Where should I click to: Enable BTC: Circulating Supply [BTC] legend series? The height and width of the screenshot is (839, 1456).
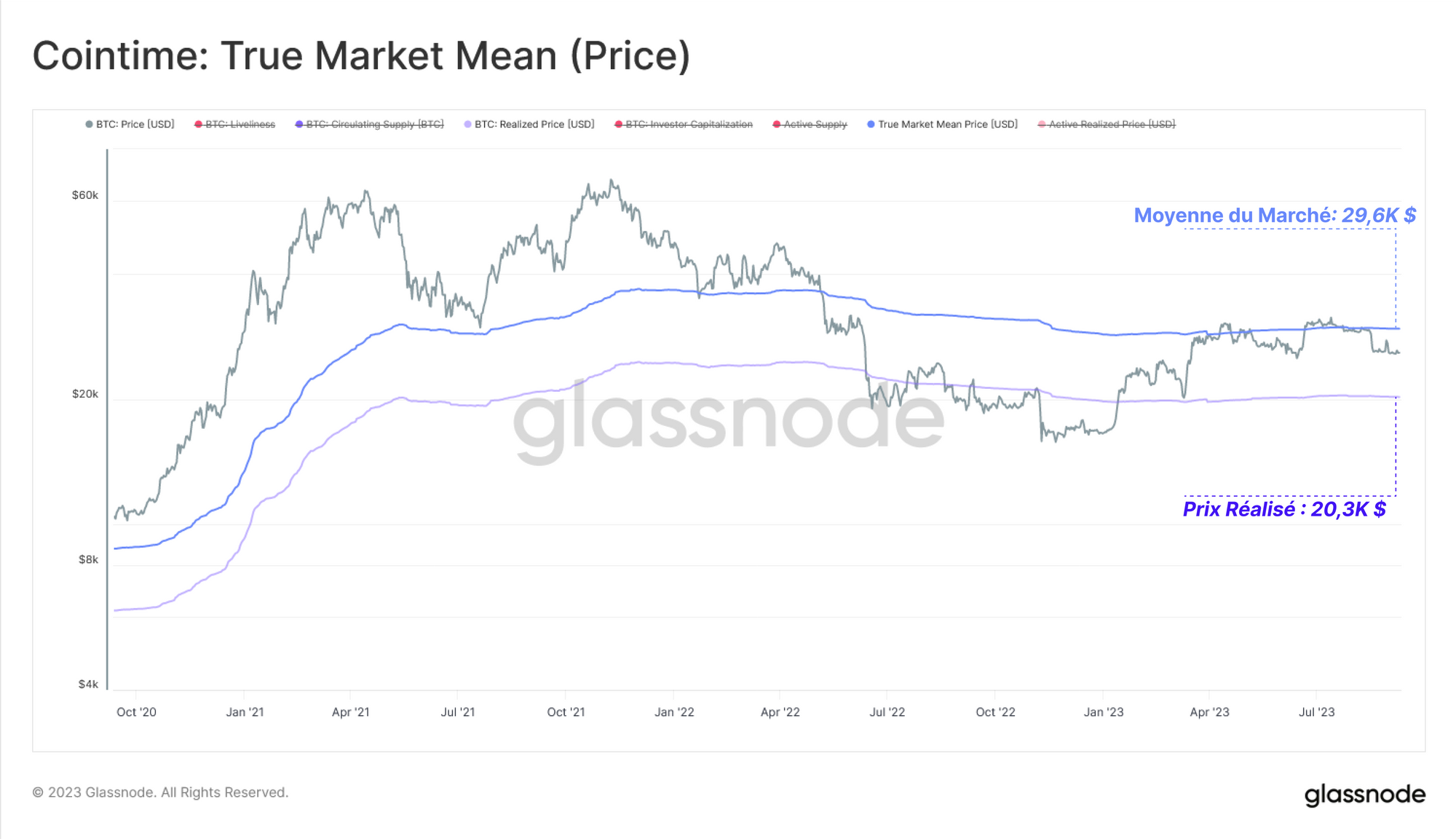369,125
